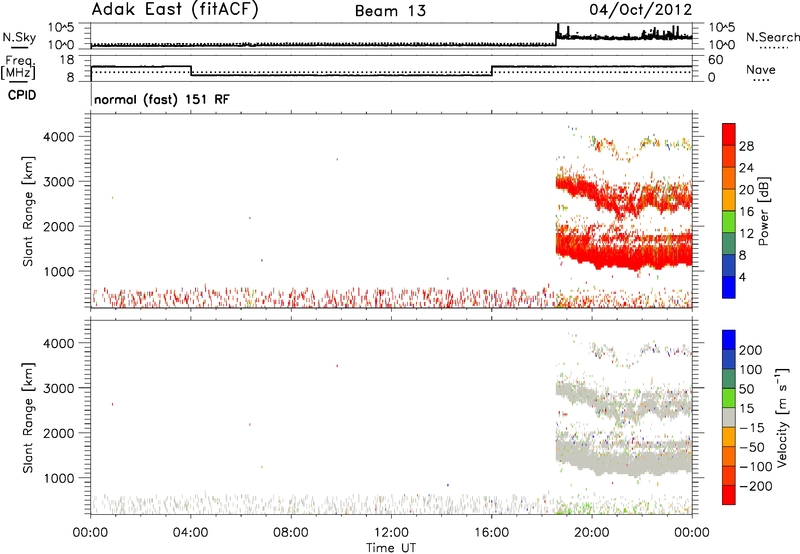Click the "60" tick on Nave axis
This screenshot has width=800, height=554.
(716, 60)
